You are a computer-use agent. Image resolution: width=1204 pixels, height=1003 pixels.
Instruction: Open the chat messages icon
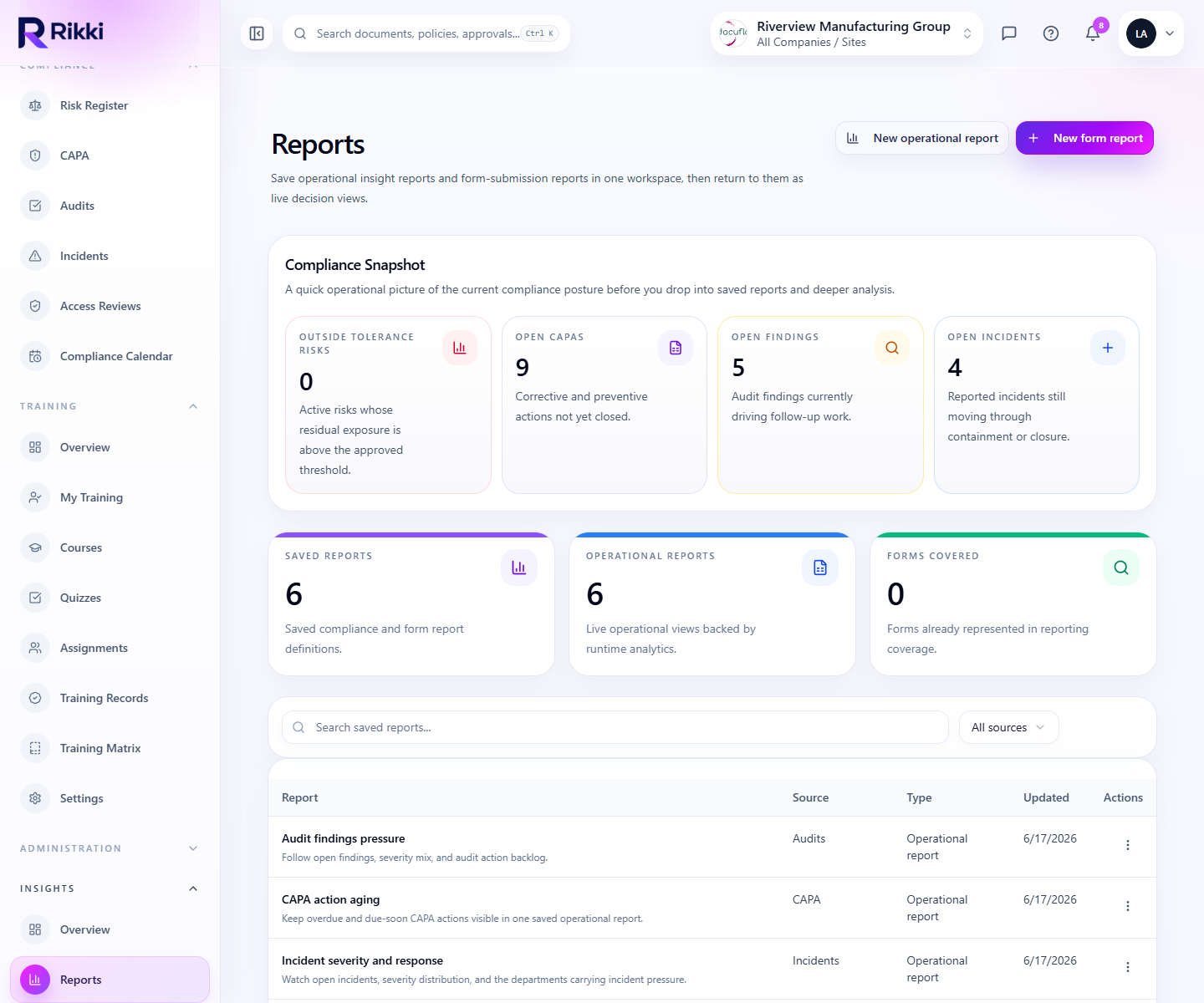(1009, 33)
